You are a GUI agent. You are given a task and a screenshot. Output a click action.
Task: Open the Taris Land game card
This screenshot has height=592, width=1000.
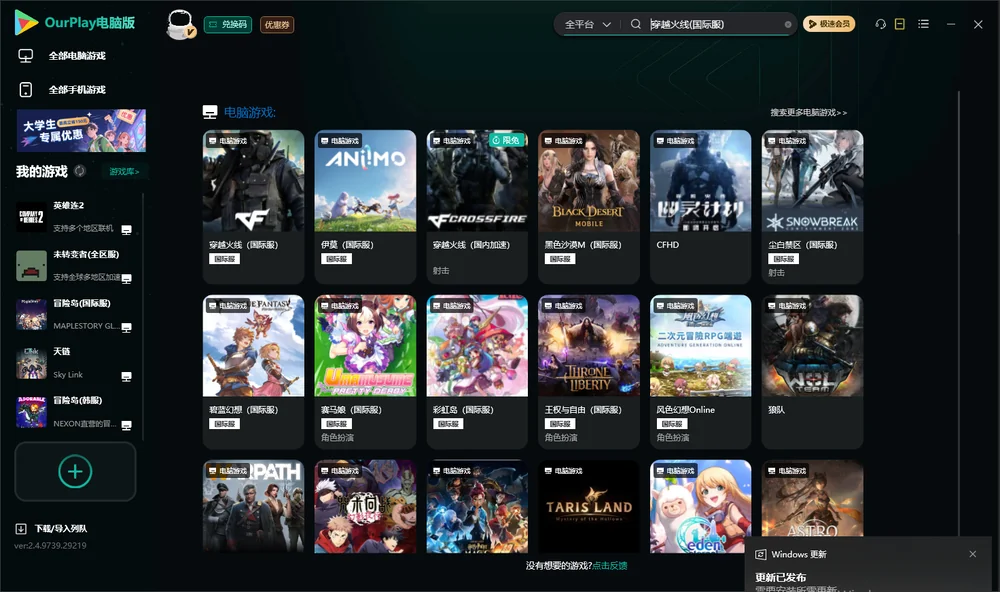589,507
